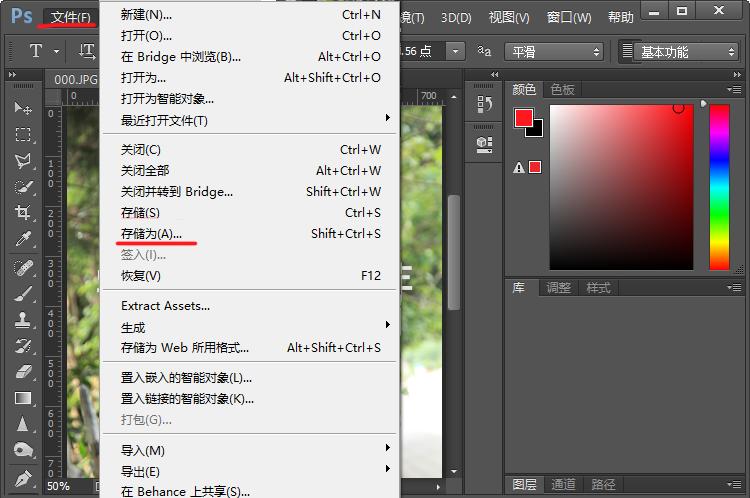Click the foreground red color swatch

tap(524, 118)
